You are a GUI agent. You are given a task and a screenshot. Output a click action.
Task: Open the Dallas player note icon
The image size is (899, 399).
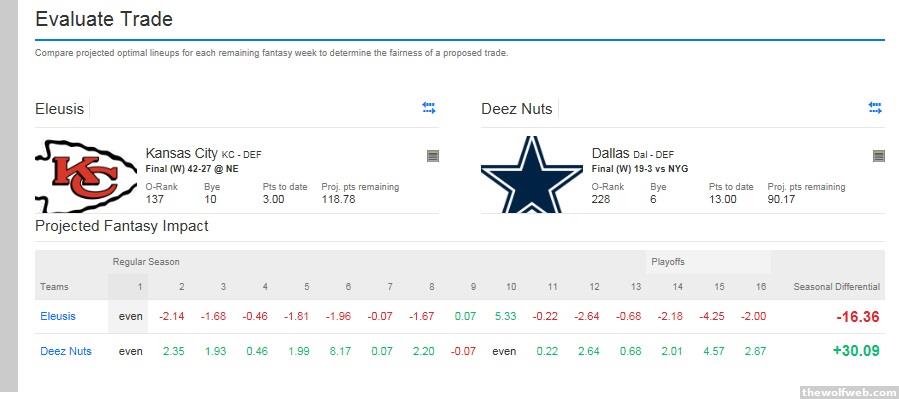pyautogui.click(x=878, y=155)
